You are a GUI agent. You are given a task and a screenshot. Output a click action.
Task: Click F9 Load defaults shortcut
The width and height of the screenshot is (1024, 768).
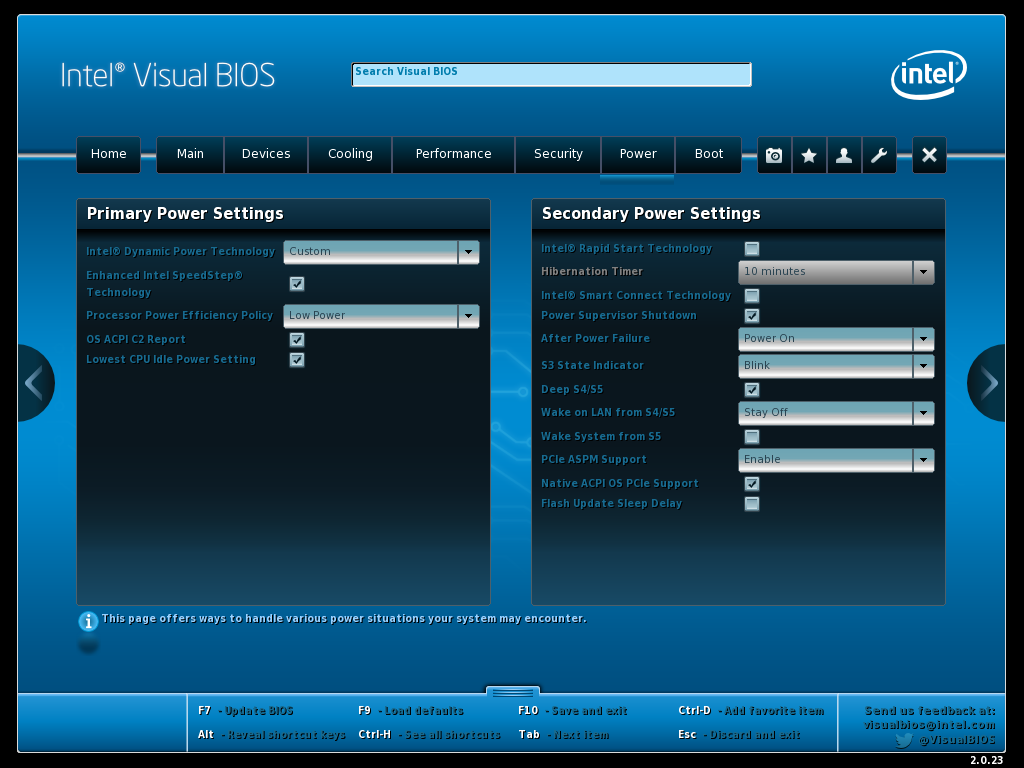411,711
